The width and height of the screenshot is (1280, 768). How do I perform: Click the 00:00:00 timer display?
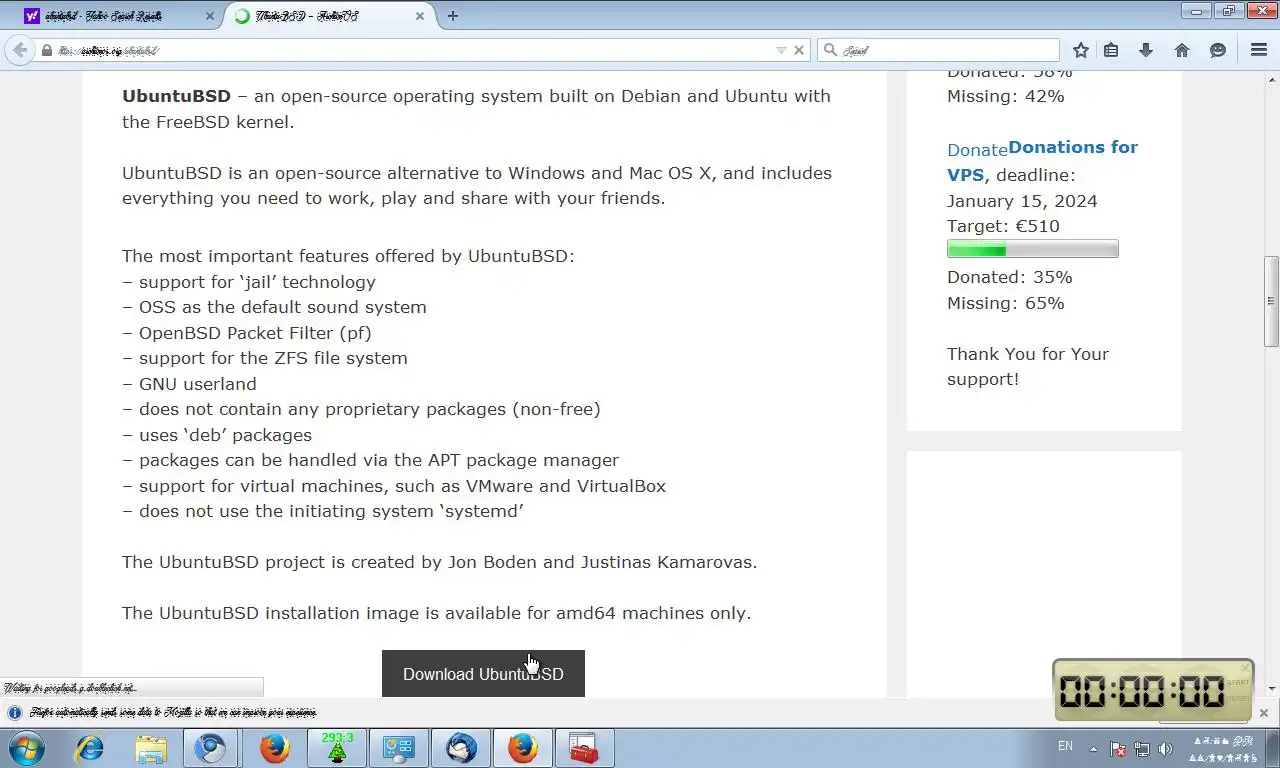tap(1142, 691)
